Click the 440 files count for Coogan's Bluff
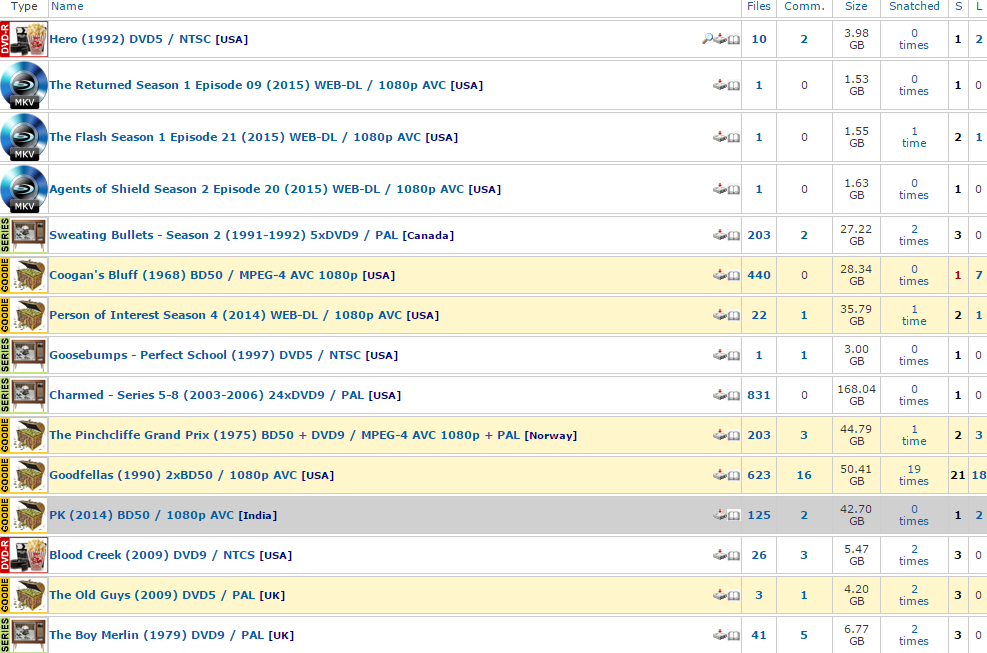Viewport: 987px width, 653px height. point(759,275)
